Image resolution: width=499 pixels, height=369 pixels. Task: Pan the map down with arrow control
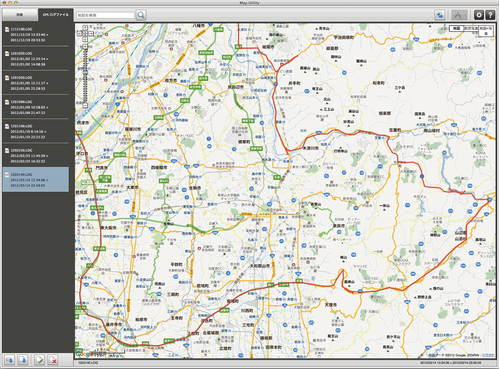pyautogui.click(x=85, y=39)
